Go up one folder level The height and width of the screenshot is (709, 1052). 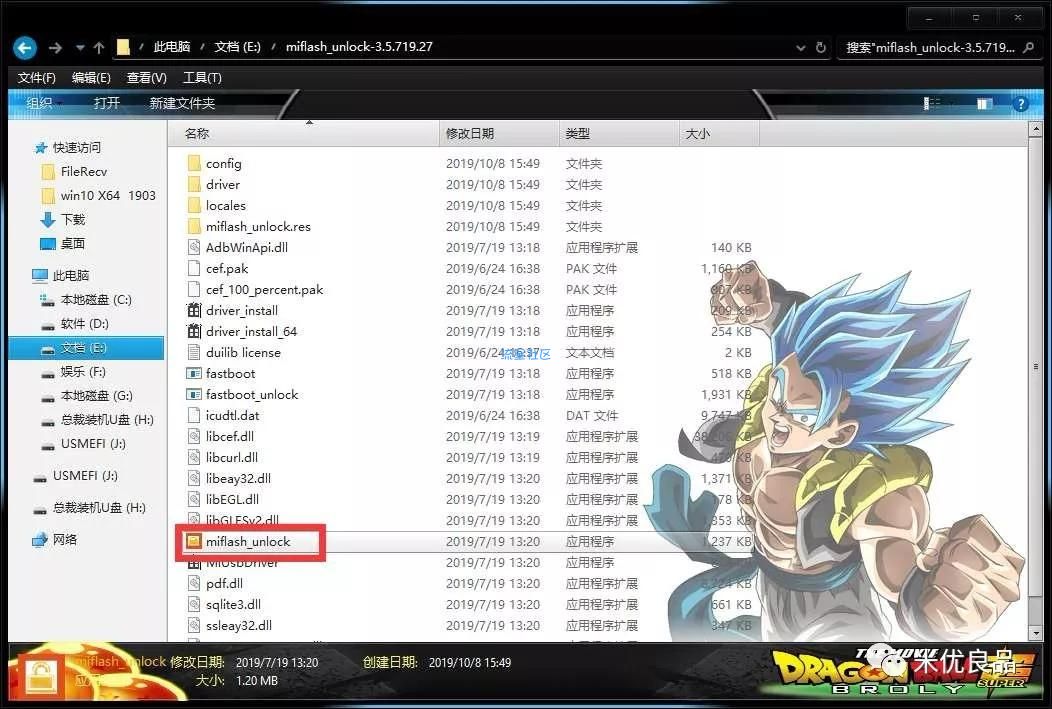coord(99,48)
